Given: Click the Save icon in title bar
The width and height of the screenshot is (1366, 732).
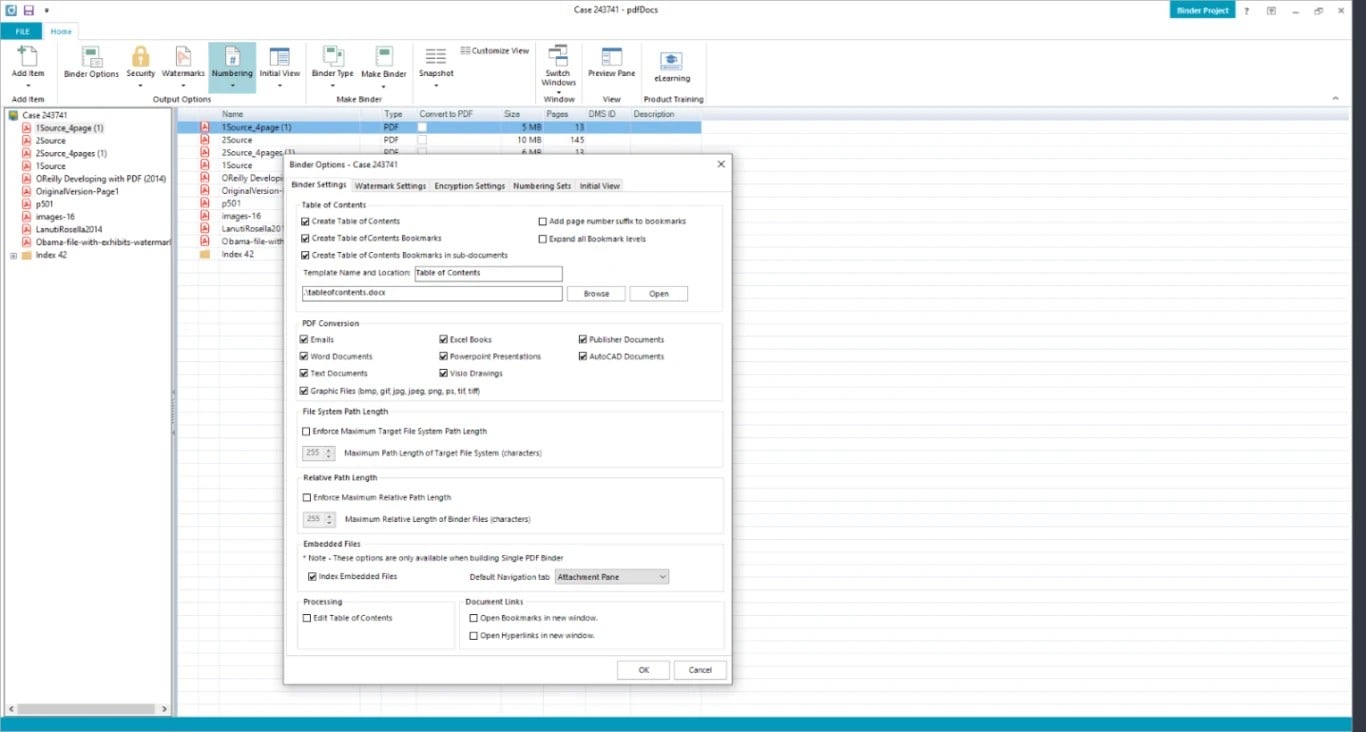Looking at the screenshot, I should pos(28,10).
